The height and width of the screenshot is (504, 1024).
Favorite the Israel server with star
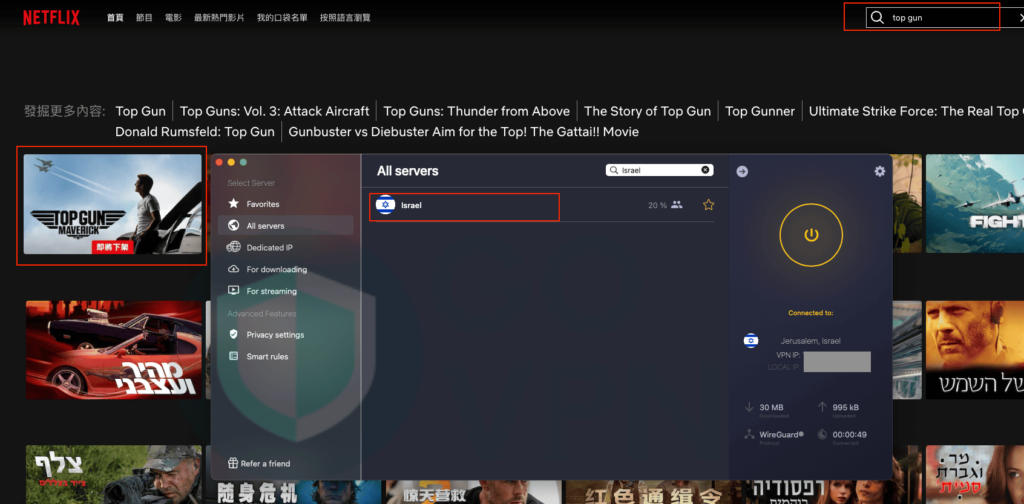coord(709,205)
